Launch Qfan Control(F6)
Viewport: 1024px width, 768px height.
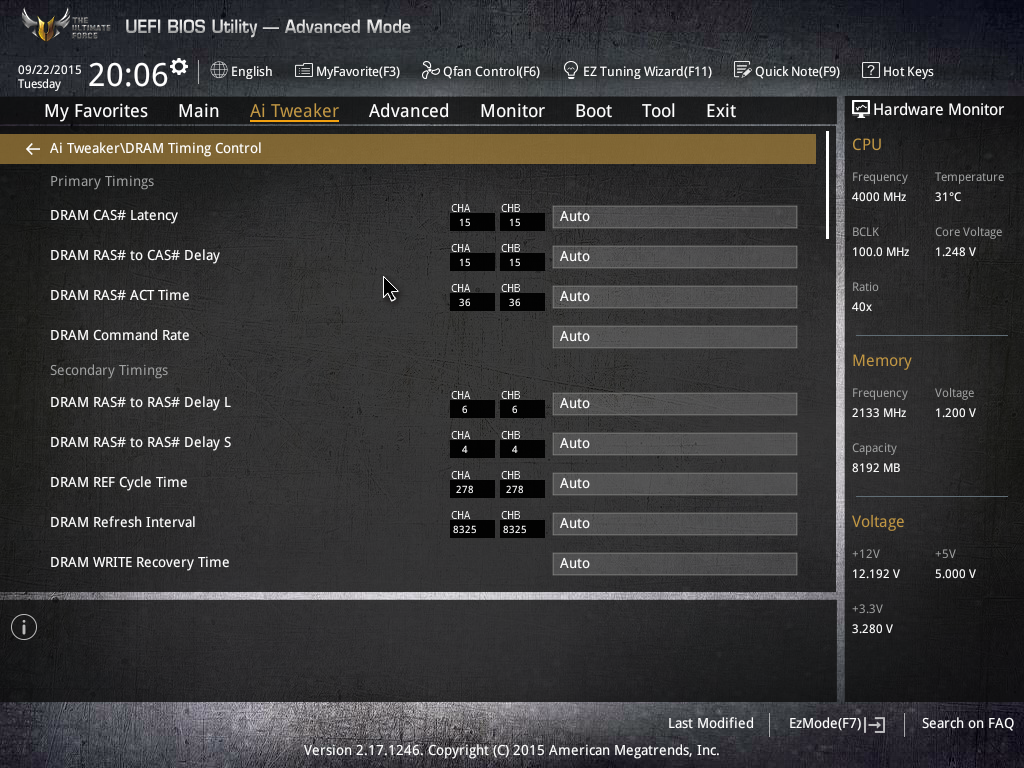click(x=491, y=71)
